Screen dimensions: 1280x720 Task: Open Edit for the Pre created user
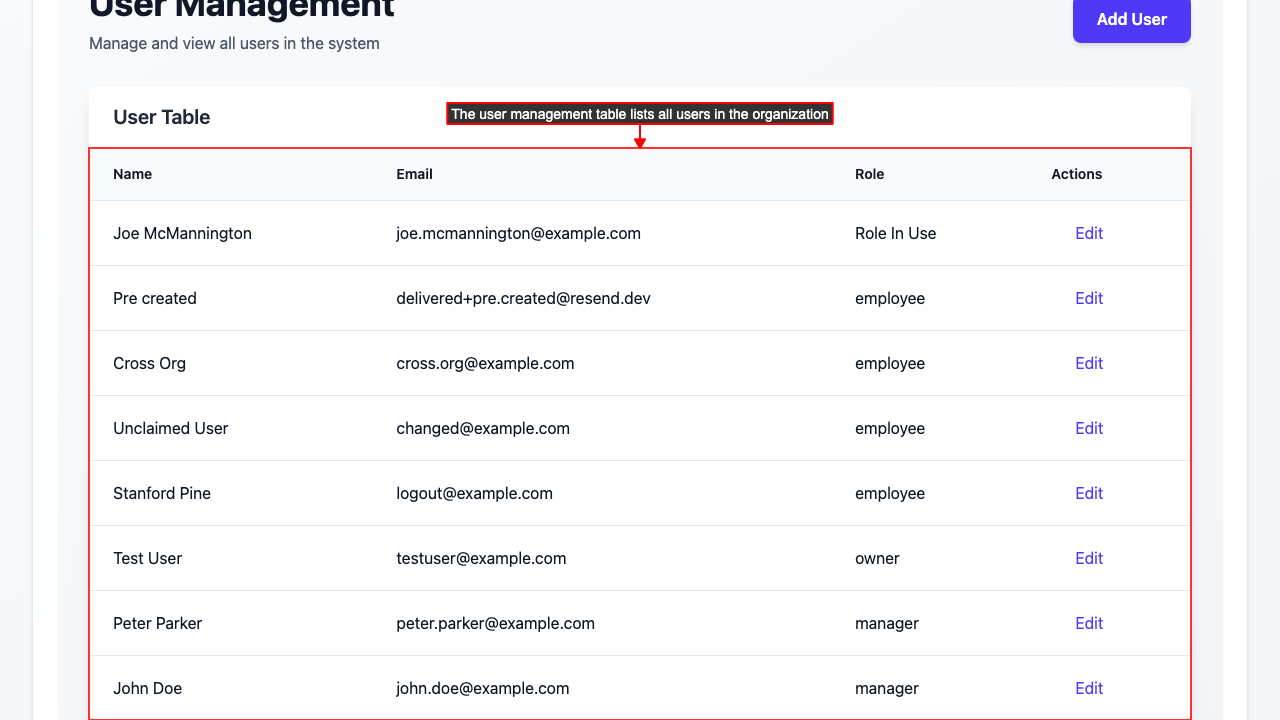click(x=1089, y=298)
